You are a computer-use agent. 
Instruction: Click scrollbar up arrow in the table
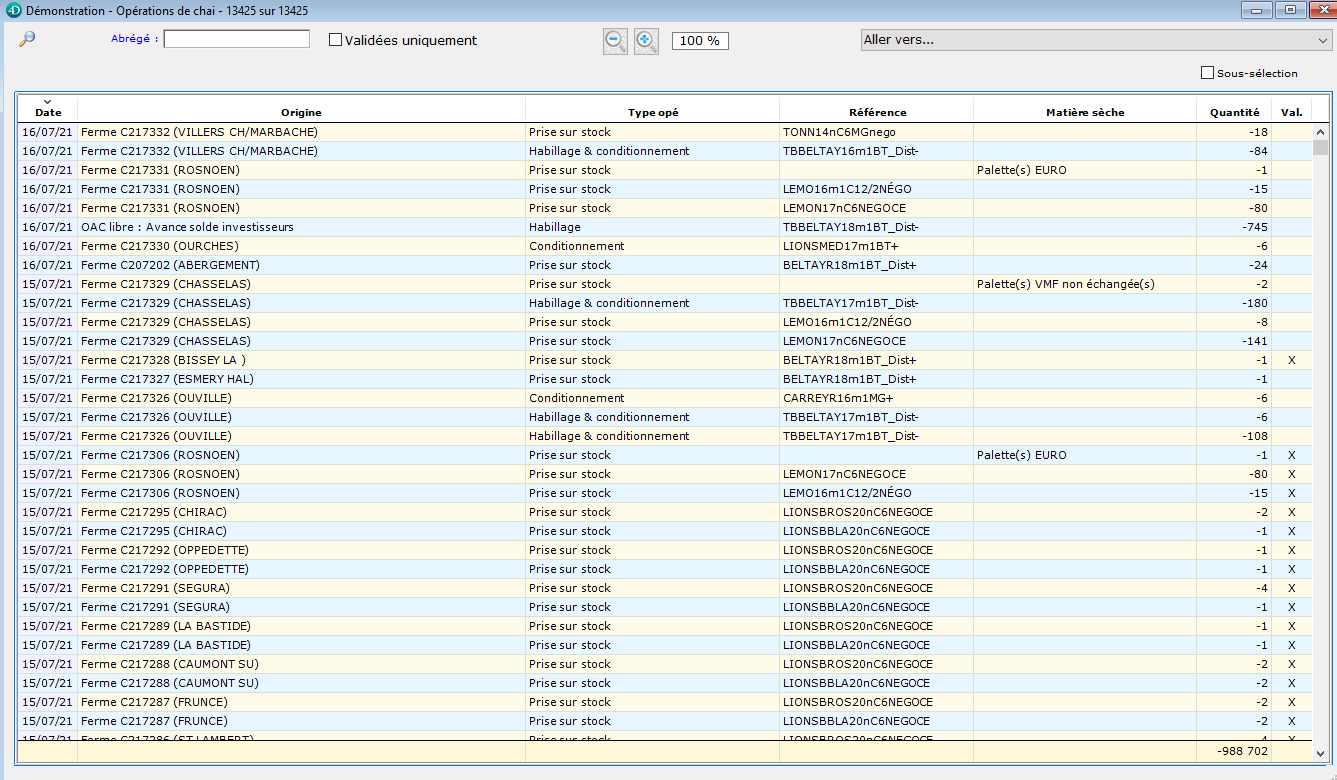[1320, 131]
